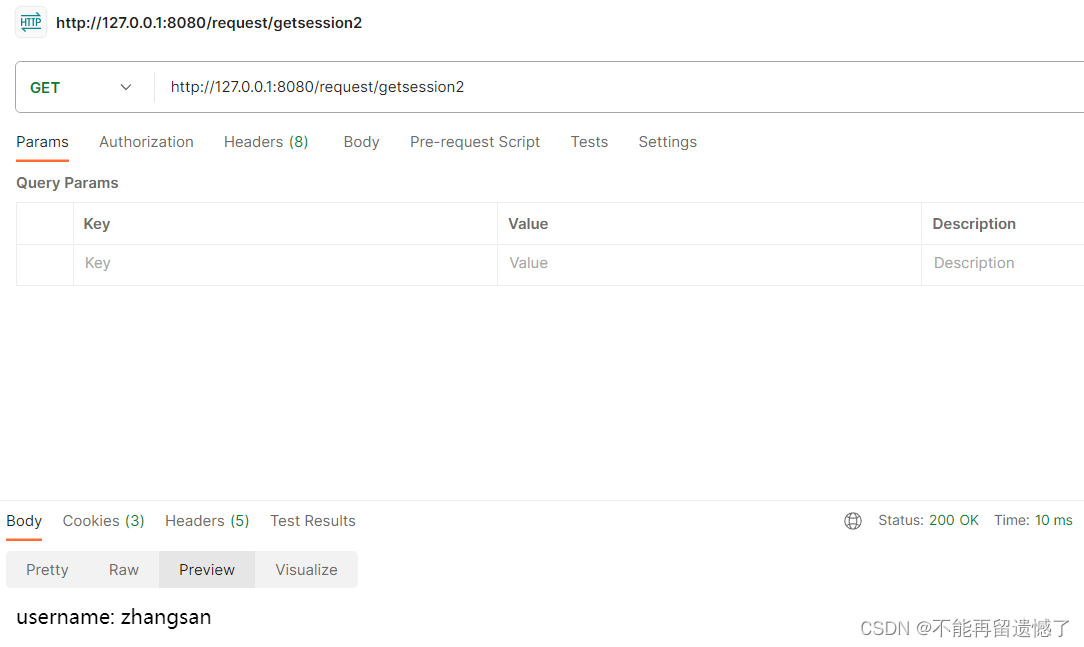The image size is (1084, 647).
Task: Select the Preview response view
Action: pos(207,570)
